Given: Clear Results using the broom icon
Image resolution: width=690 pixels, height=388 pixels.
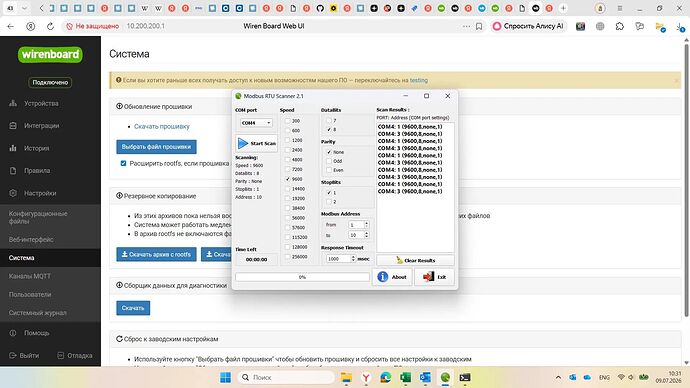Looking at the screenshot, I should click(x=415, y=260).
